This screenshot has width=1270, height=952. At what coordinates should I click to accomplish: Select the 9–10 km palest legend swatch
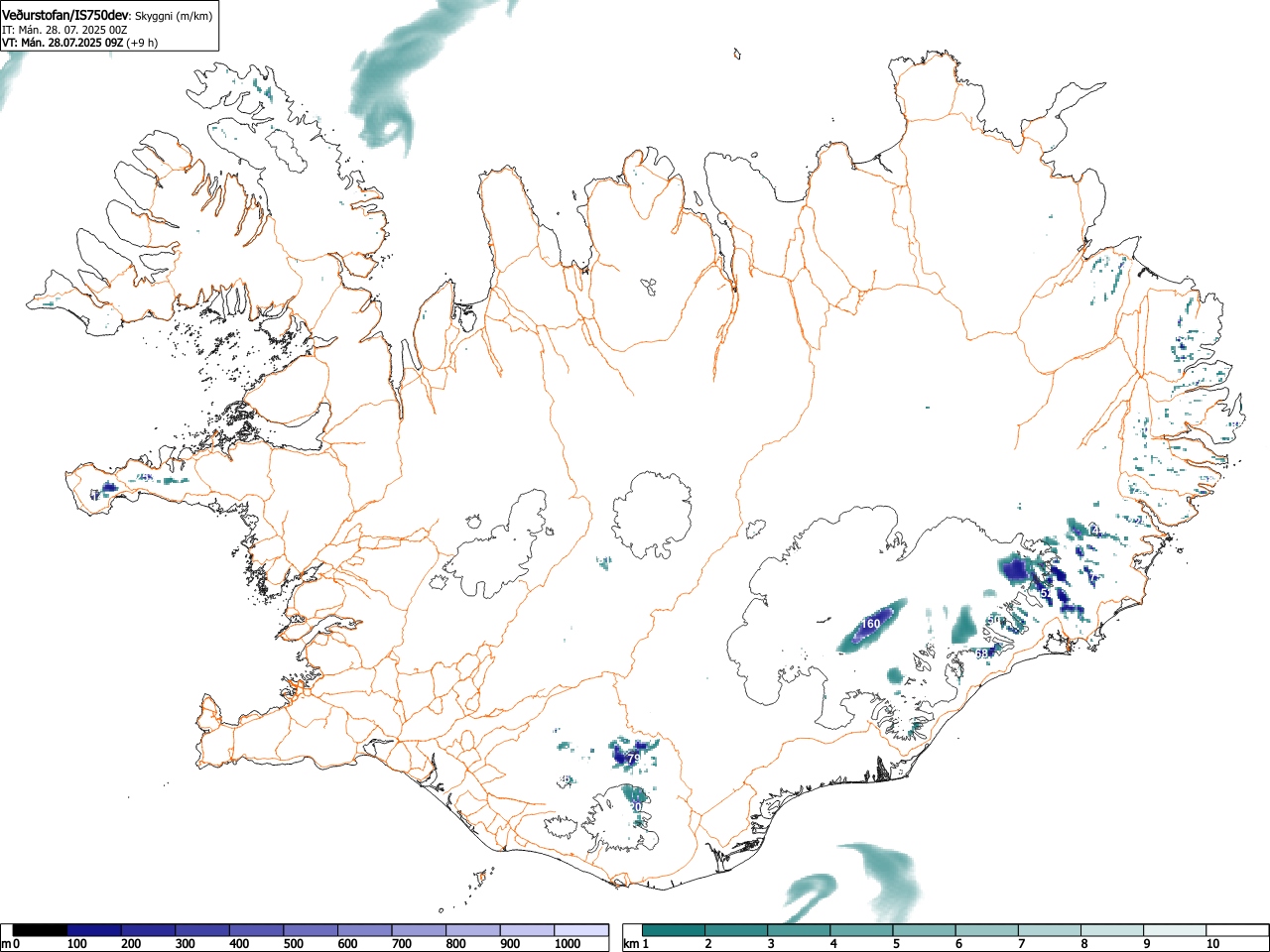[1174, 930]
